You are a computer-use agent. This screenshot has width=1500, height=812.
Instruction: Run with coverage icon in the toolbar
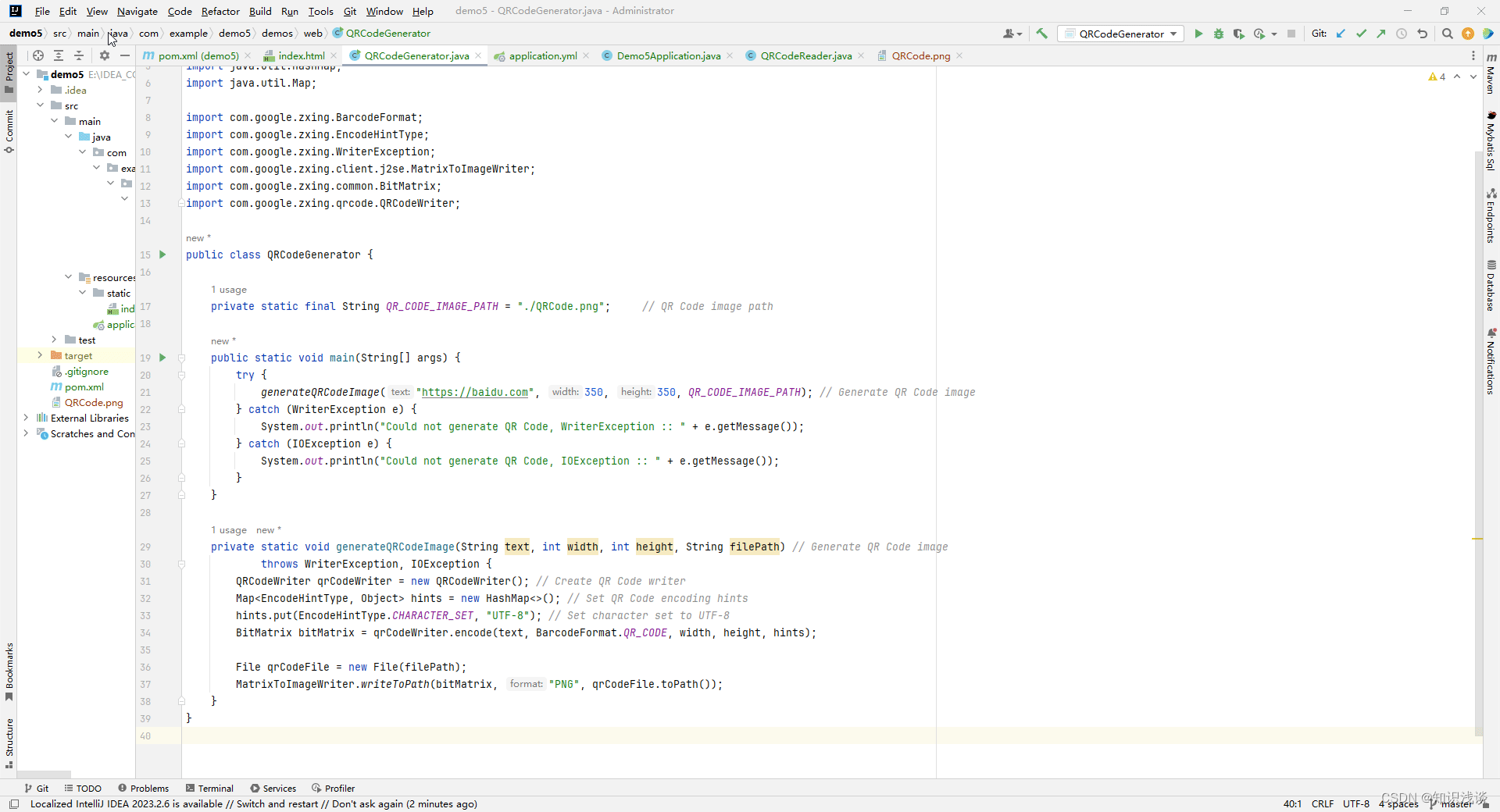tap(1239, 34)
